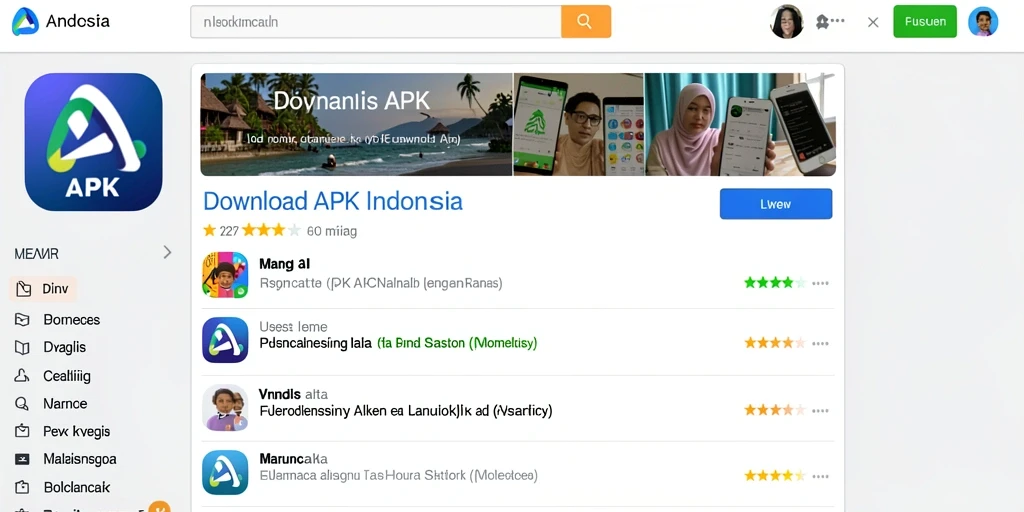
Task: Click the banner photo of woman in hijab
Action: 740,124
